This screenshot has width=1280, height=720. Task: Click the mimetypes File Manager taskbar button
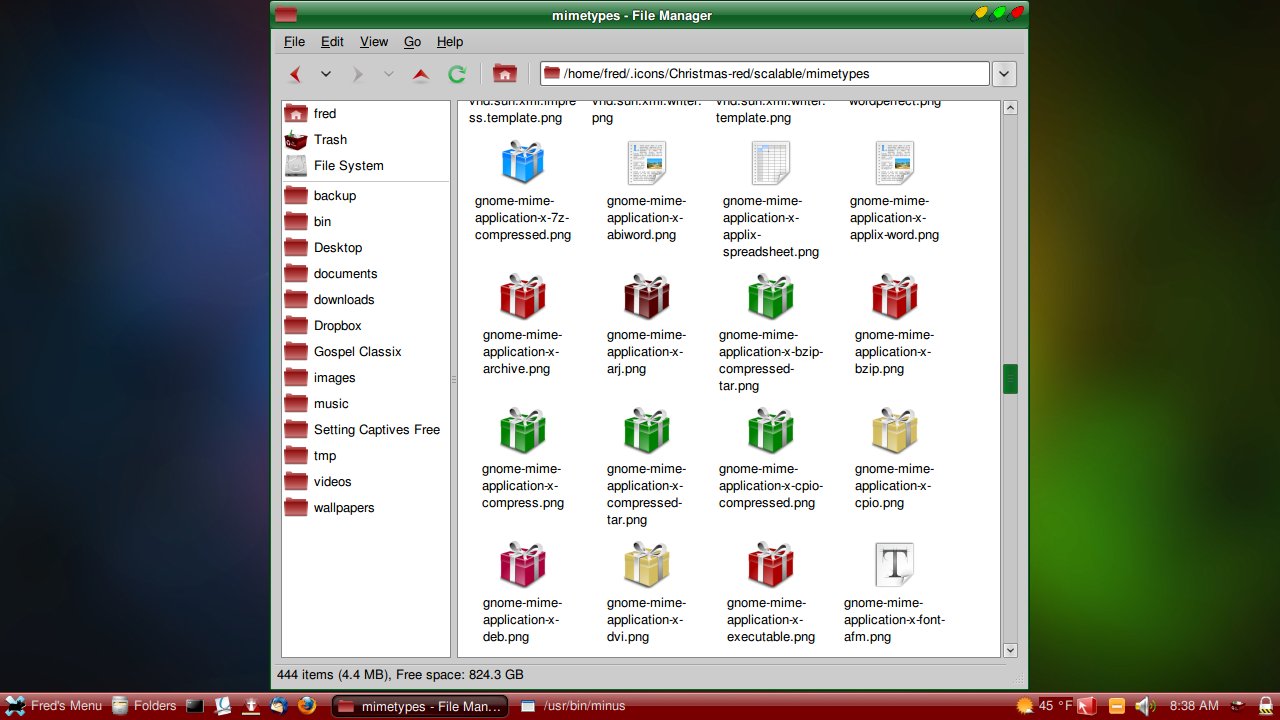pos(420,706)
